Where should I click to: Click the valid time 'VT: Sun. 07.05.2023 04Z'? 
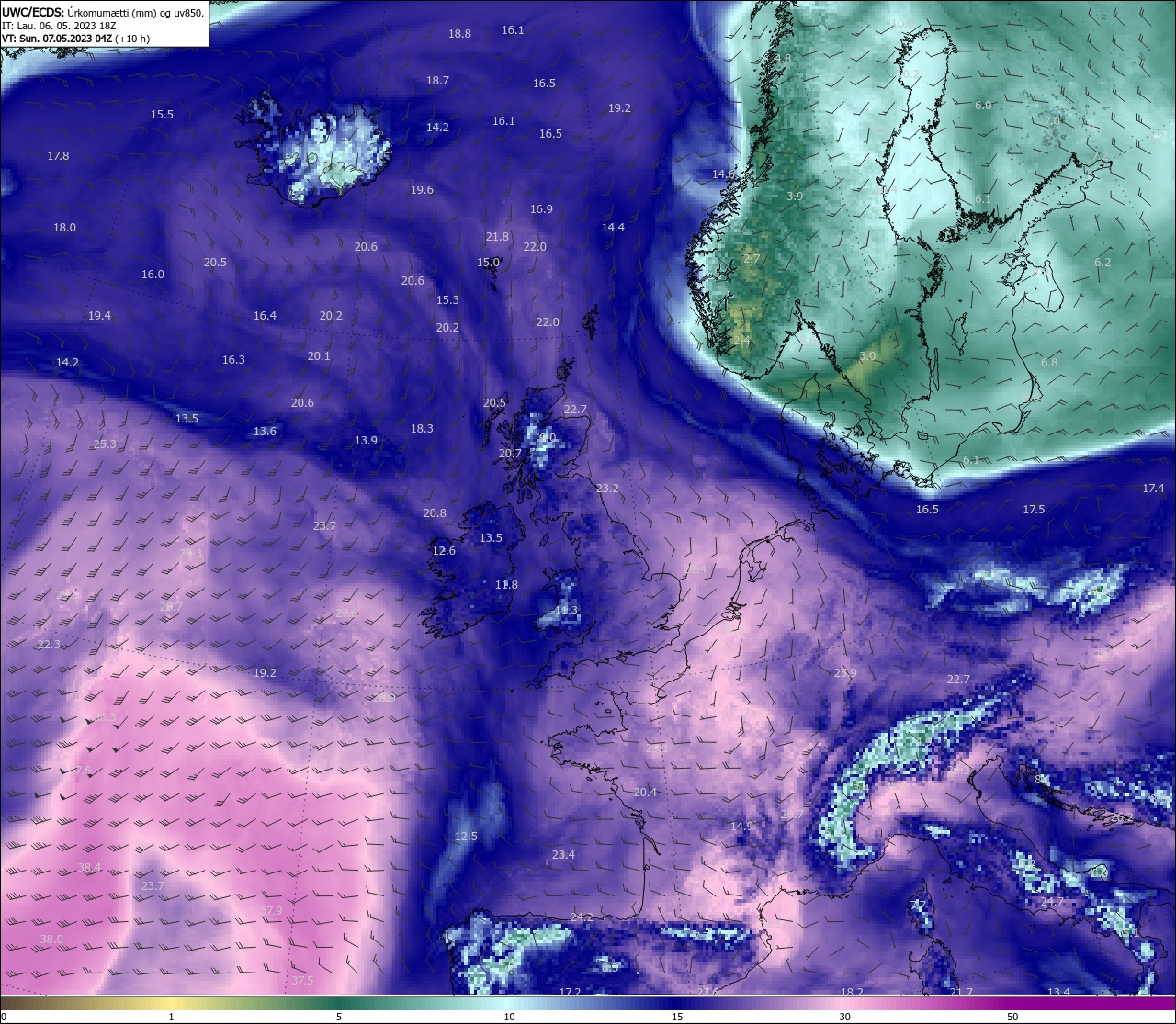pos(57,39)
